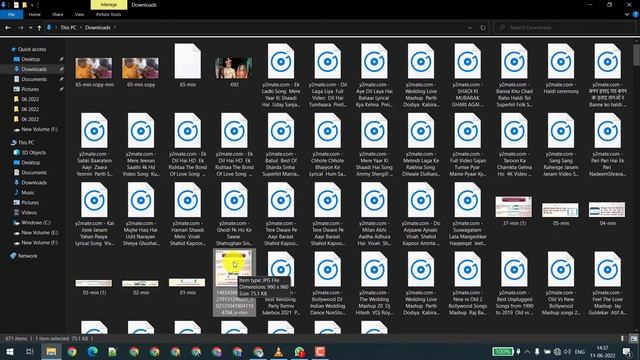
Task: Expand the chevron after Downloads in the breadcrumb
Action: 115,28
